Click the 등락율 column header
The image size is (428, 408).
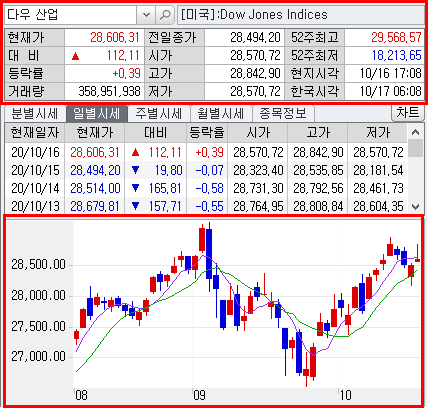click(207, 133)
